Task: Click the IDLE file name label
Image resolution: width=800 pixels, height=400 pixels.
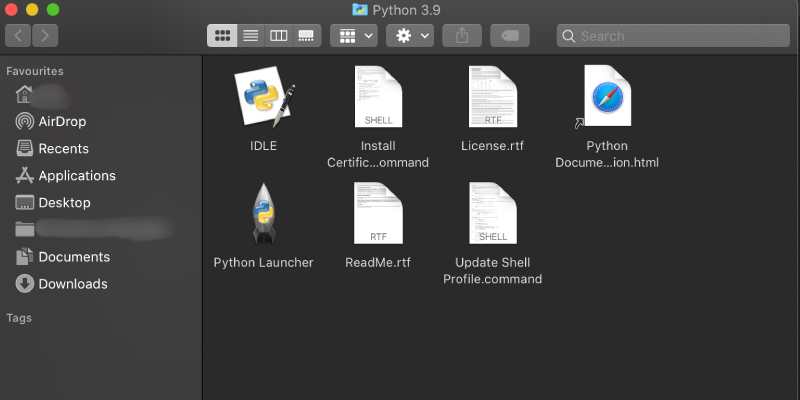Action: (263, 146)
